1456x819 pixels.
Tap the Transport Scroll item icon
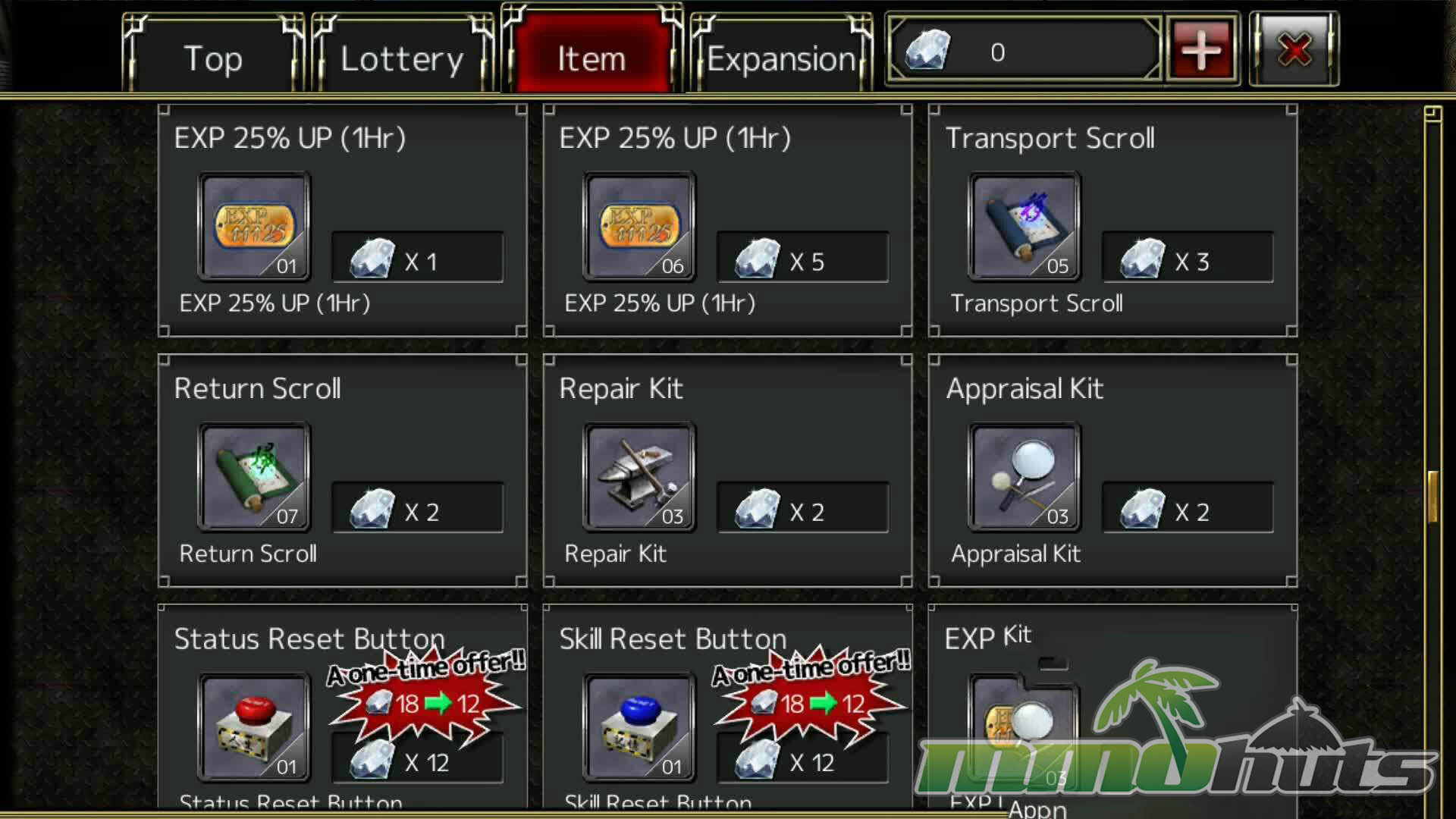tap(1025, 227)
